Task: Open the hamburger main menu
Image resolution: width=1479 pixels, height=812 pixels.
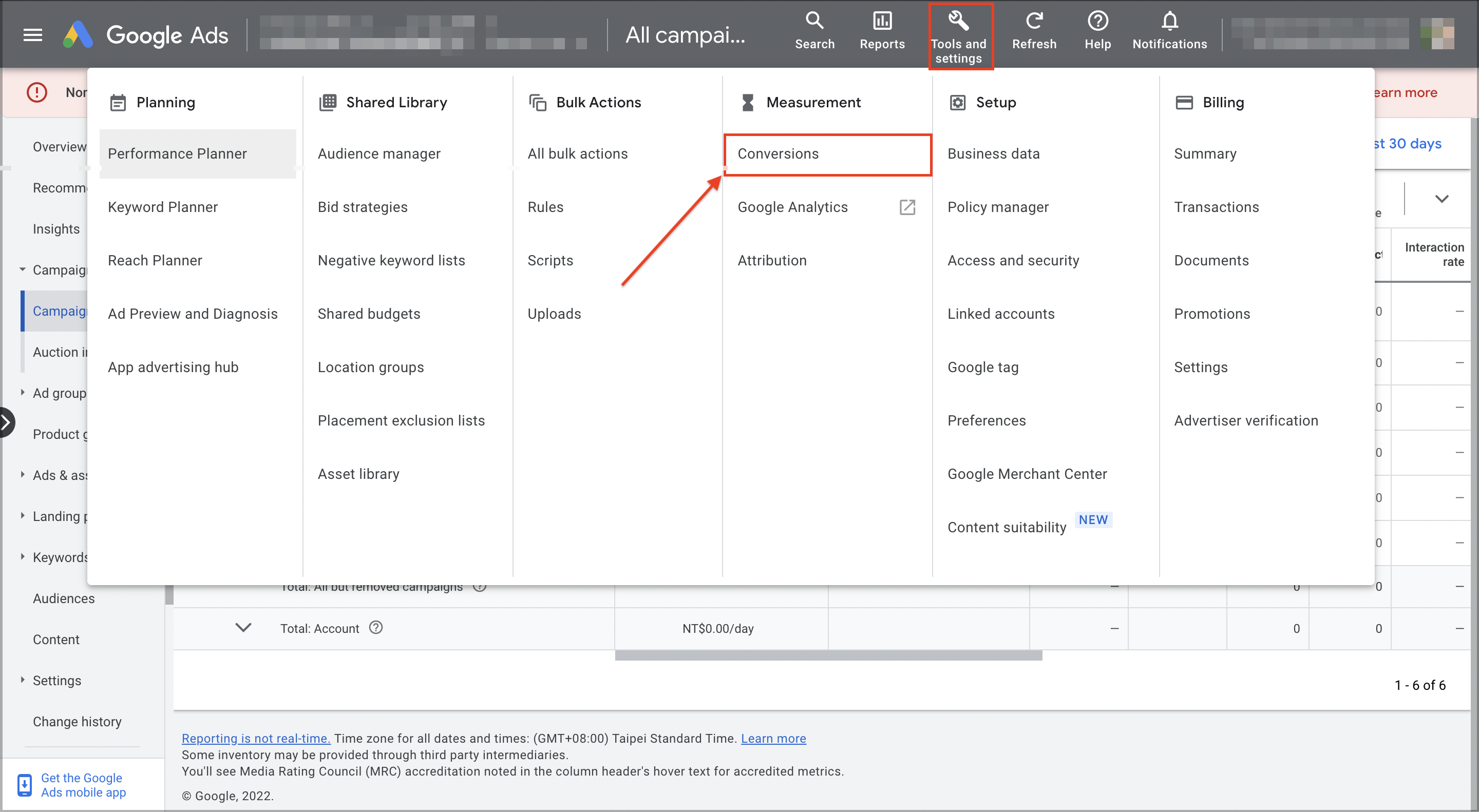Action: pyautogui.click(x=33, y=35)
